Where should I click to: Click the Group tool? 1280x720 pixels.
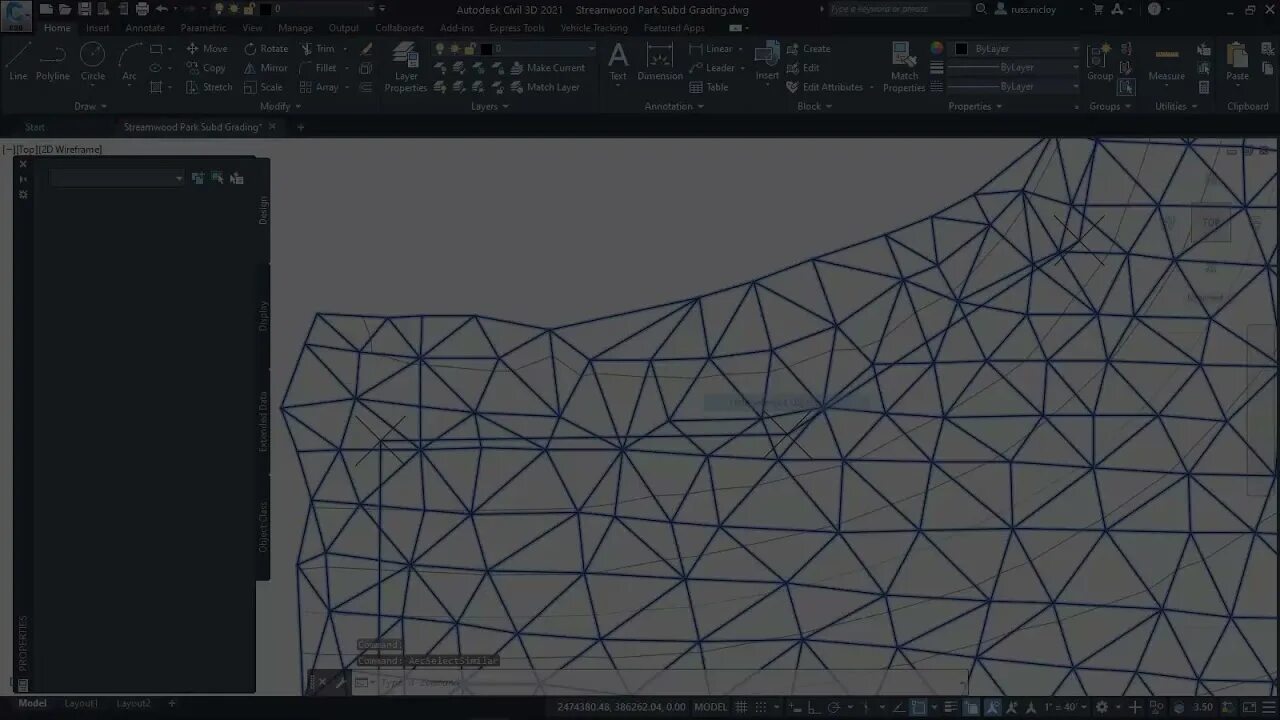point(1100,62)
